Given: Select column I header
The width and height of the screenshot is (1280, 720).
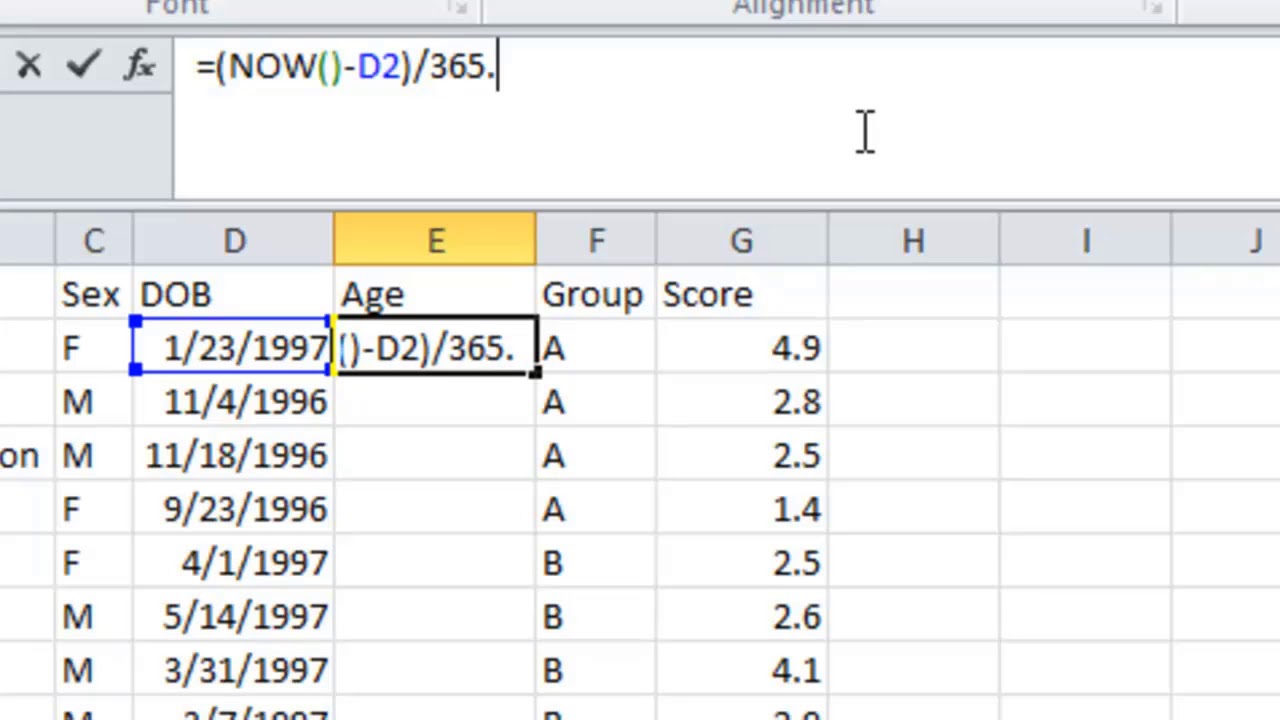Looking at the screenshot, I should 1085,241.
